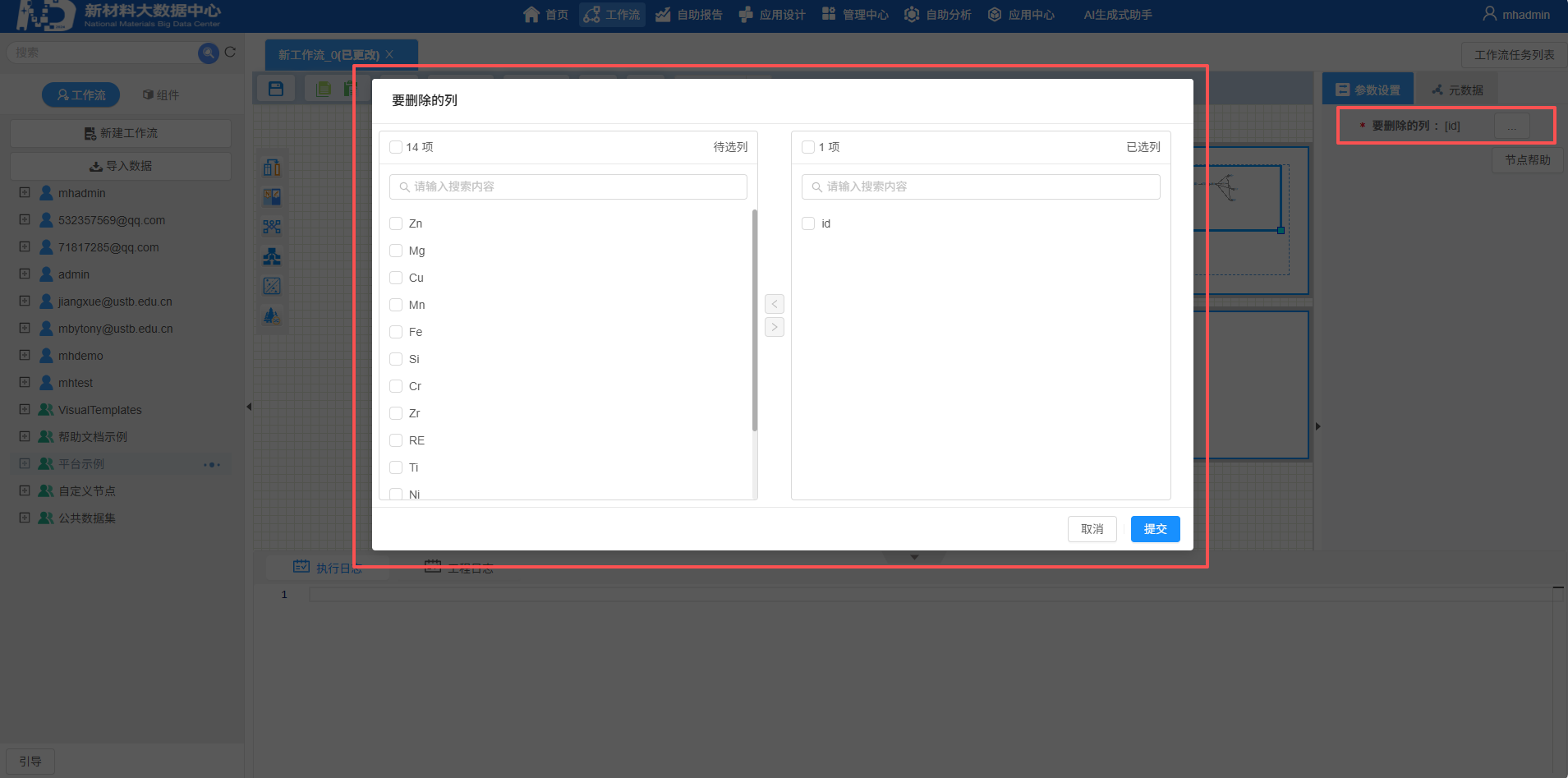The height and width of the screenshot is (778, 1568).
Task: Select the hierarchy tree component icon
Action: click(272, 256)
